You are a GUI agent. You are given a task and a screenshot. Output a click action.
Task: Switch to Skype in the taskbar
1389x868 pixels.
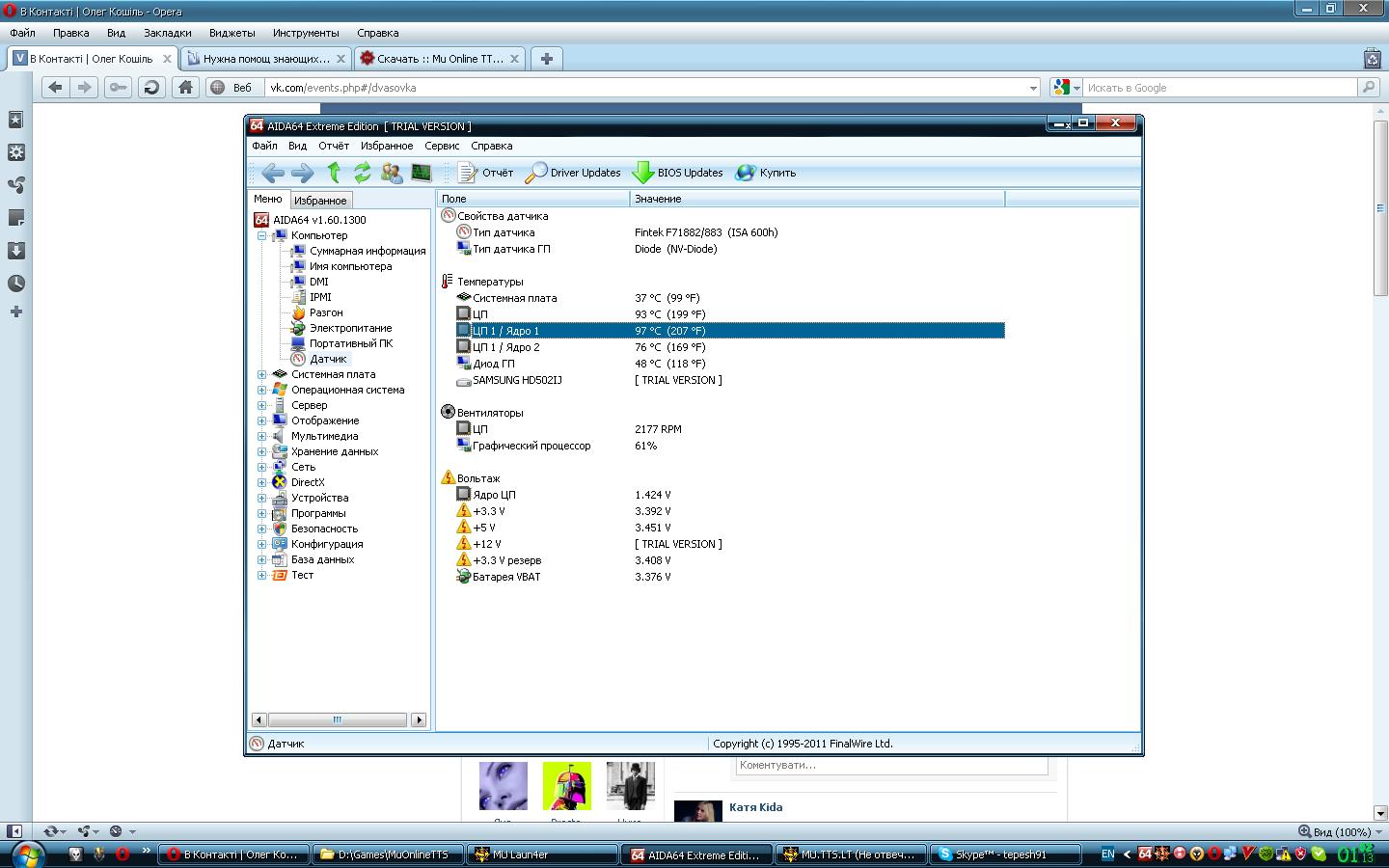(1003, 854)
